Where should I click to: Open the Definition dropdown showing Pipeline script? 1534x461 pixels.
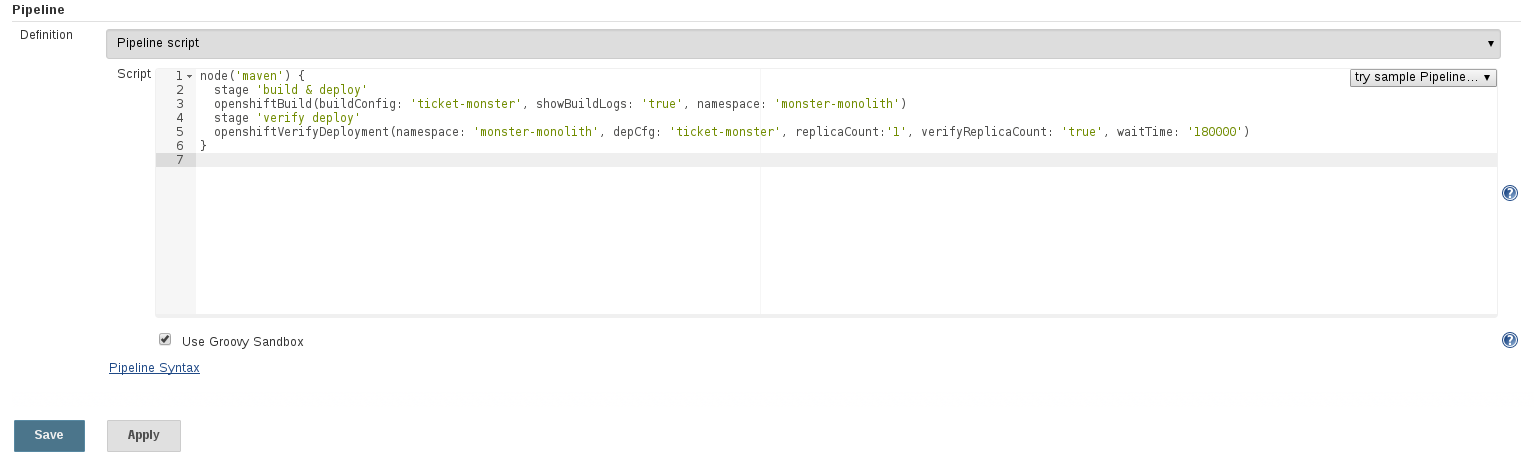[x=803, y=43]
